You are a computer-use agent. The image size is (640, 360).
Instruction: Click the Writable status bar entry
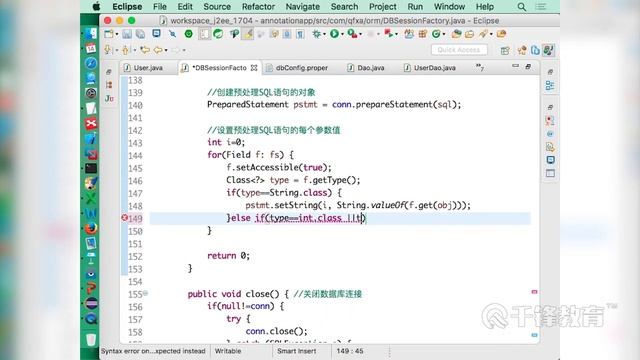[x=228, y=351]
